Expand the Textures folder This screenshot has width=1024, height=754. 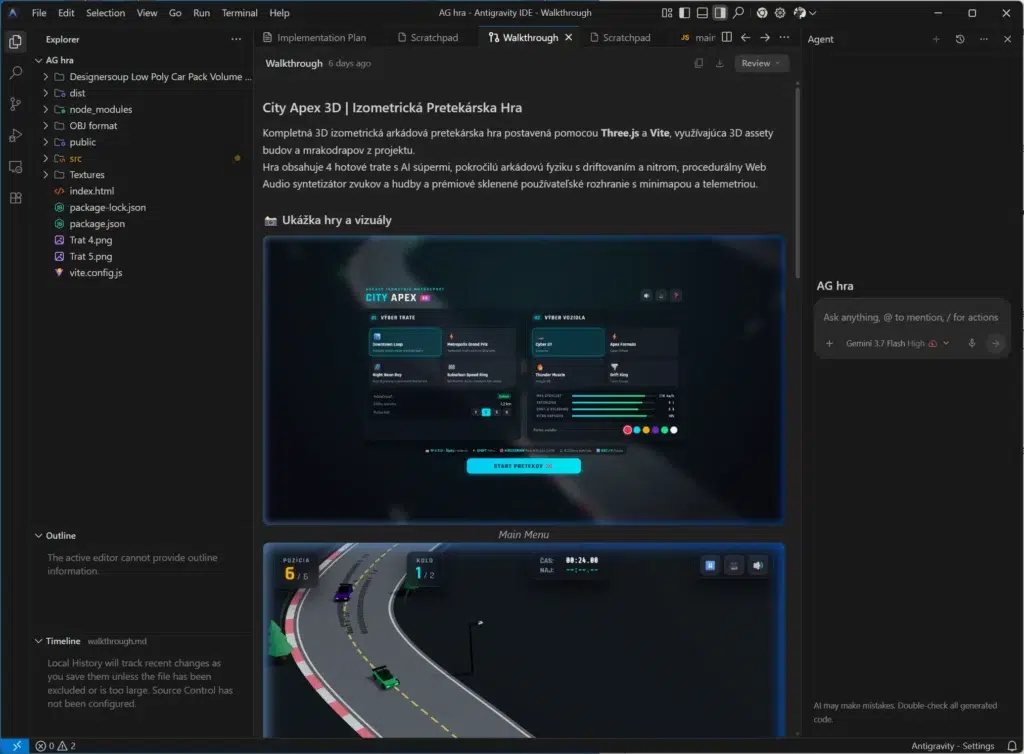[x=46, y=174]
